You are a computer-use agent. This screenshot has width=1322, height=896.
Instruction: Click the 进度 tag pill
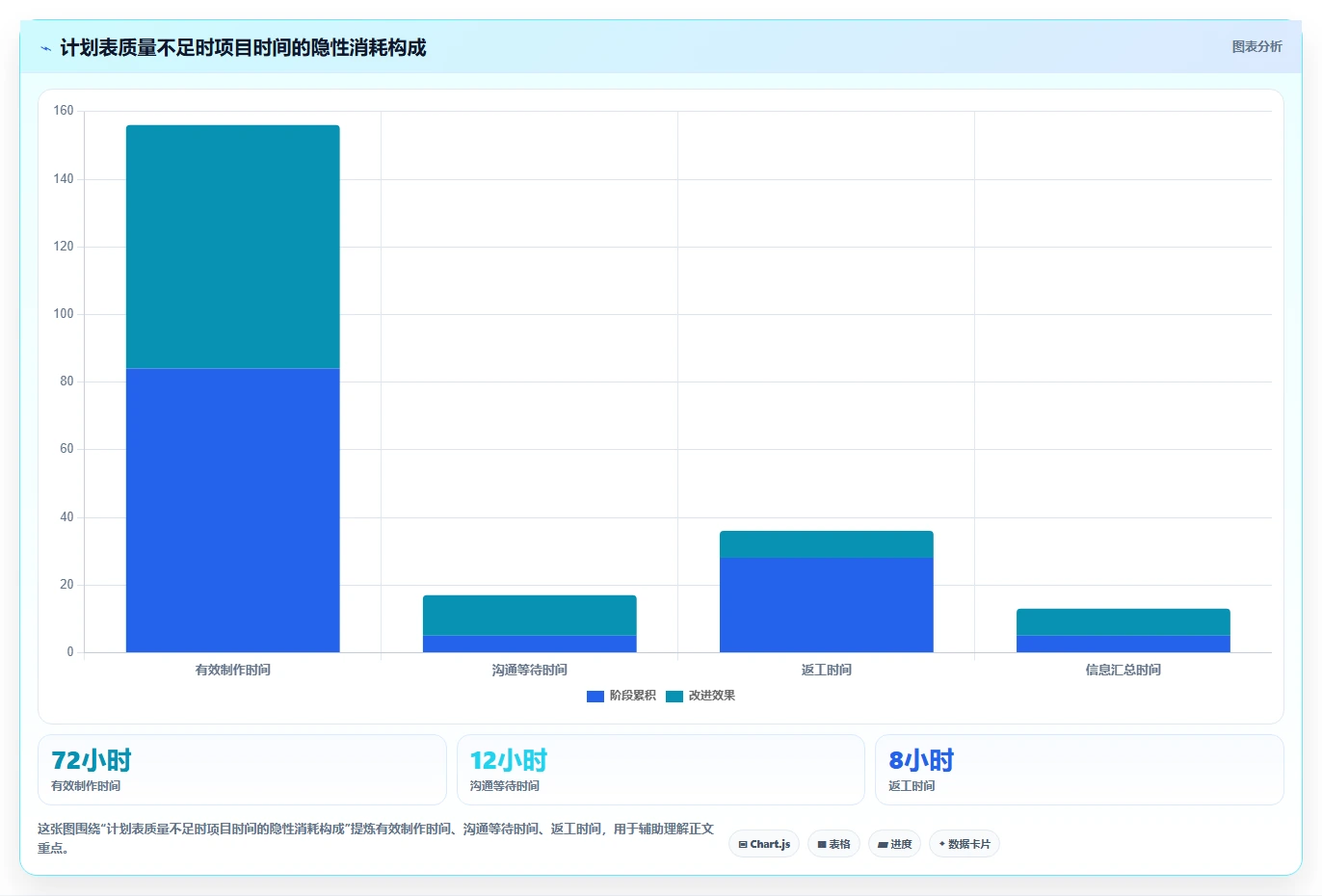(895, 844)
